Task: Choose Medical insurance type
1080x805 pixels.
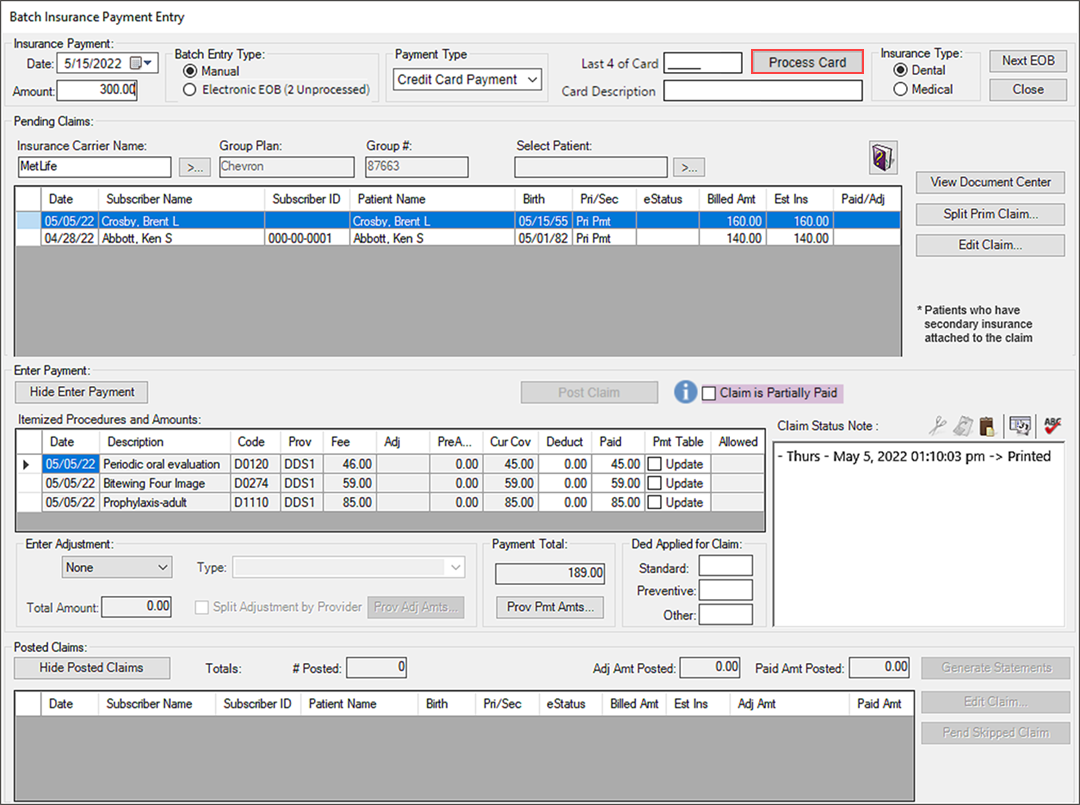Action: tap(900, 89)
